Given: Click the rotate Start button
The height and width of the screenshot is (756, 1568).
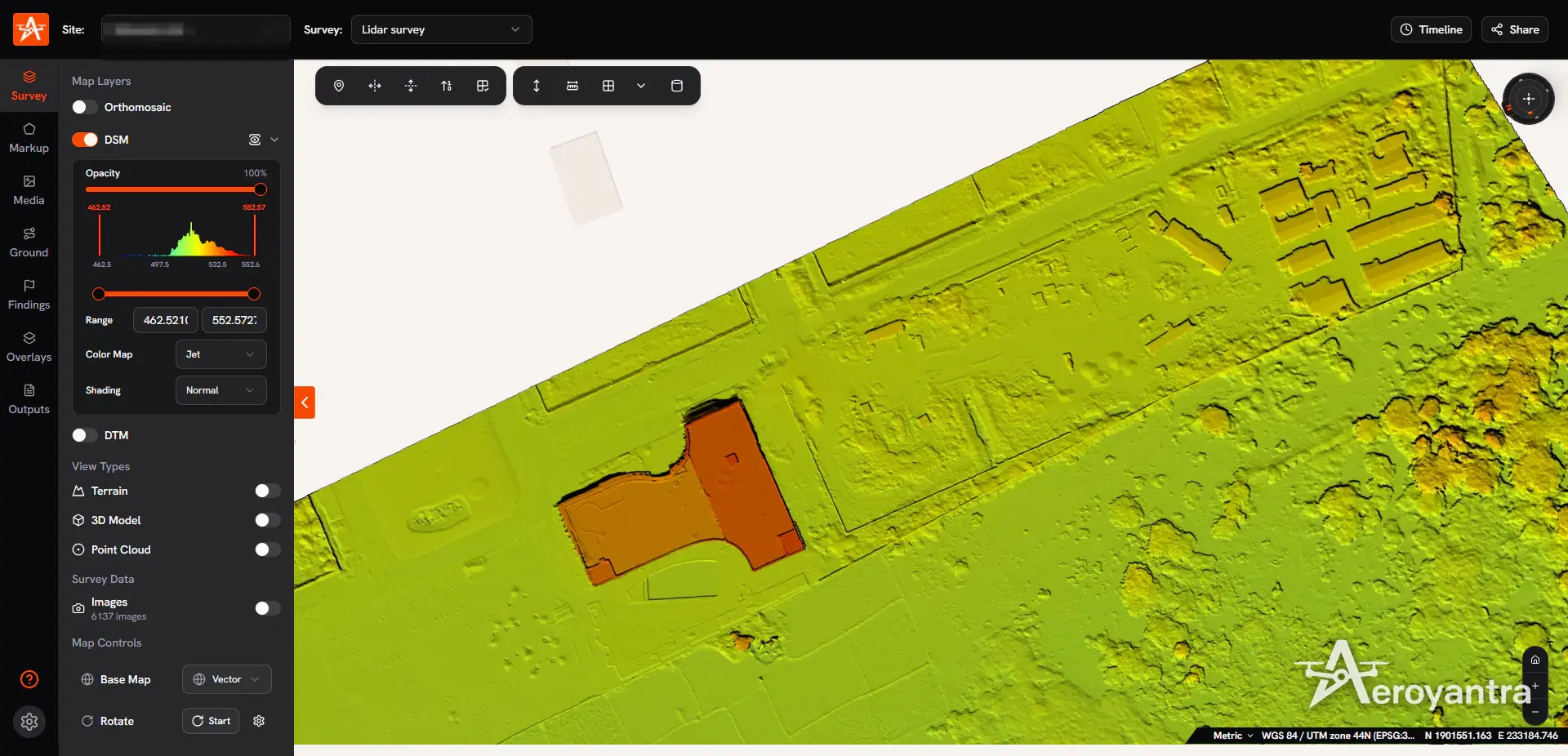Looking at the screenshot, I should coord(211,721).
